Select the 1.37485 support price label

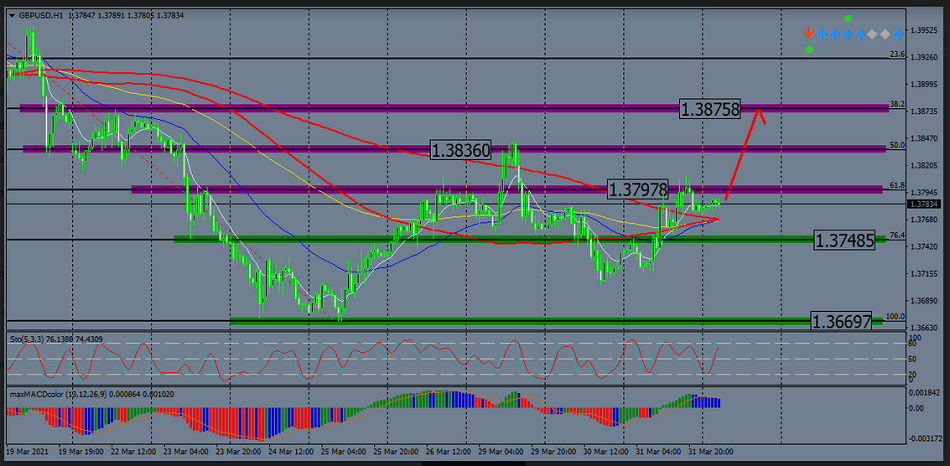[845, 240]
